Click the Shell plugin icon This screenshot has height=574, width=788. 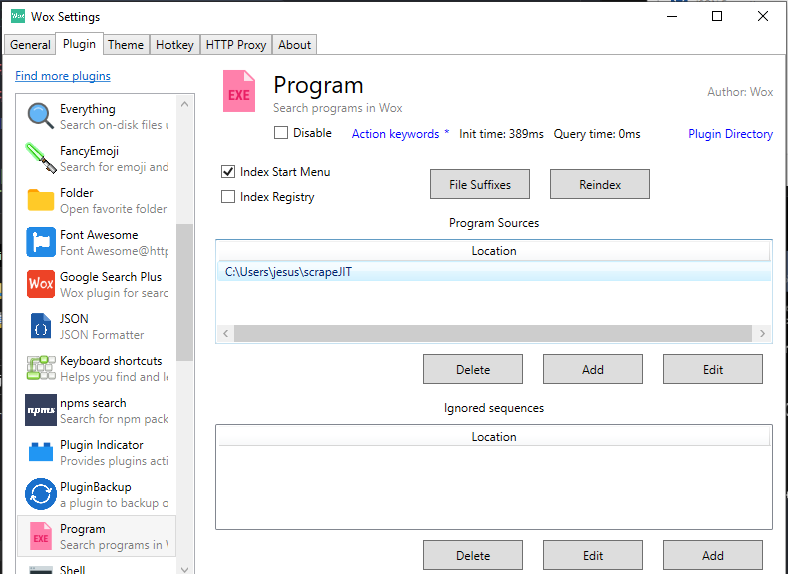pos(41,569)
